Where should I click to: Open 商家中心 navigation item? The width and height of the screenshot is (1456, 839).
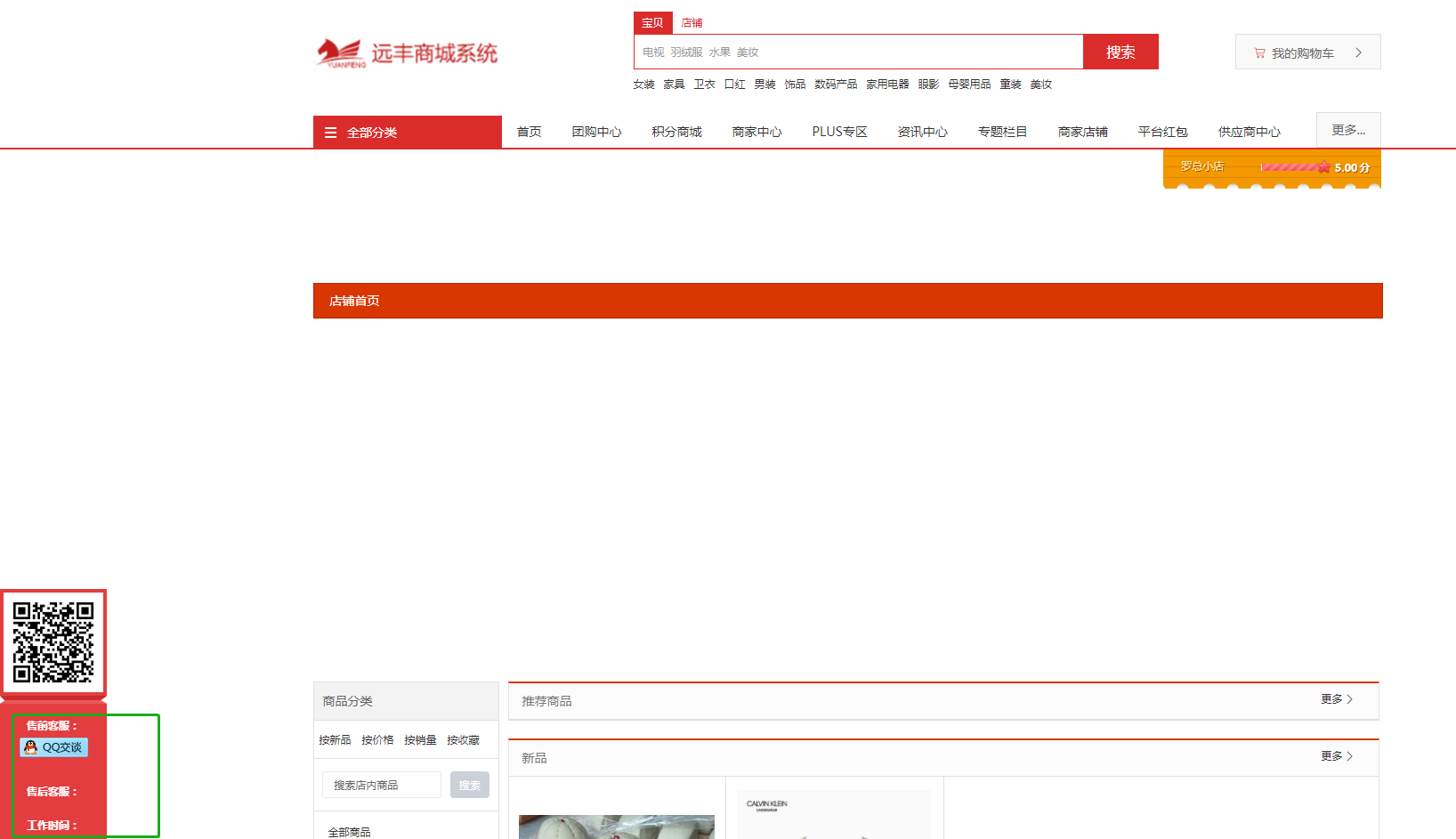pos(756,132)
